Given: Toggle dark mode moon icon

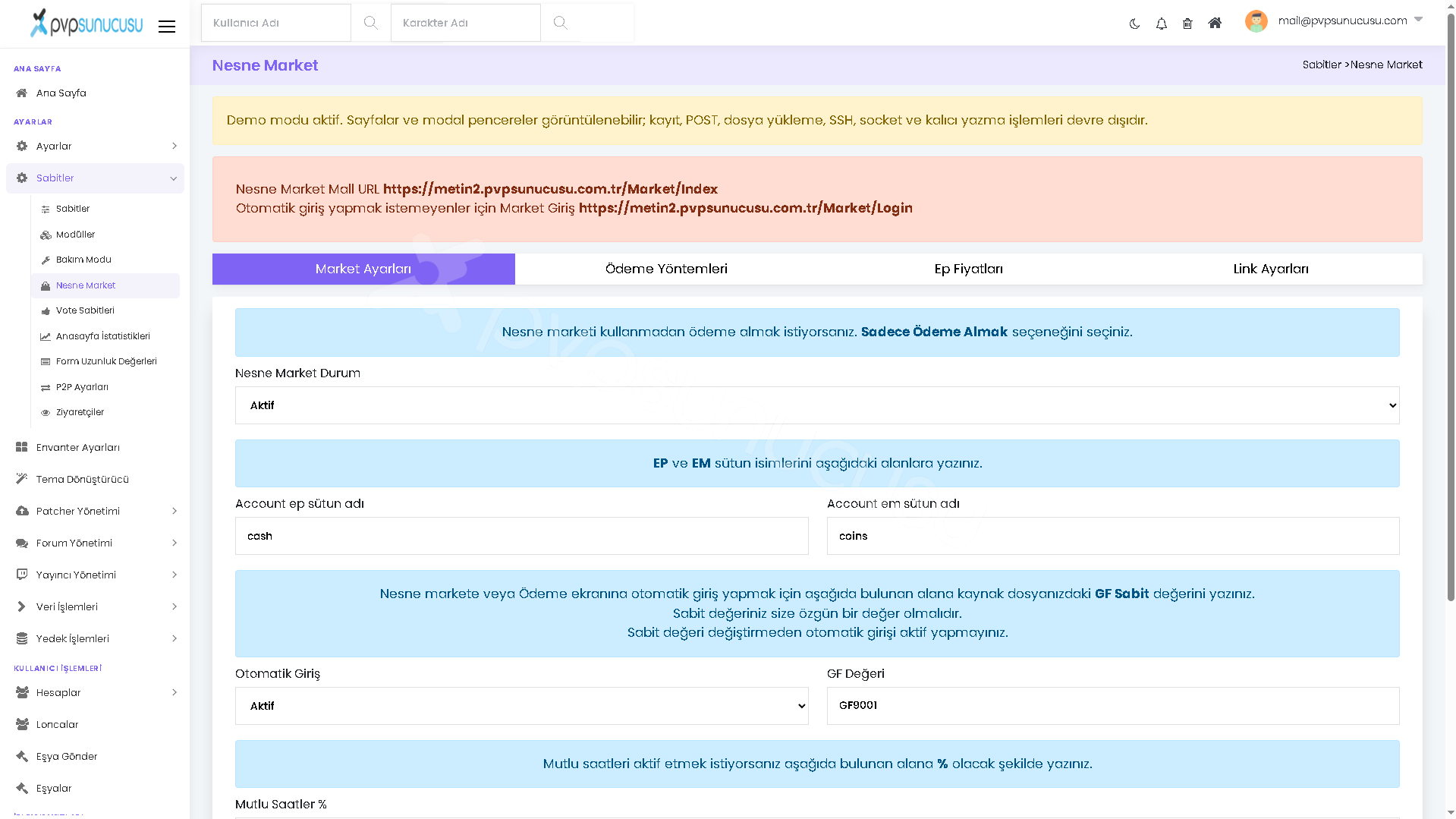Looking at the screenshot, I should tap(1134, 24).
